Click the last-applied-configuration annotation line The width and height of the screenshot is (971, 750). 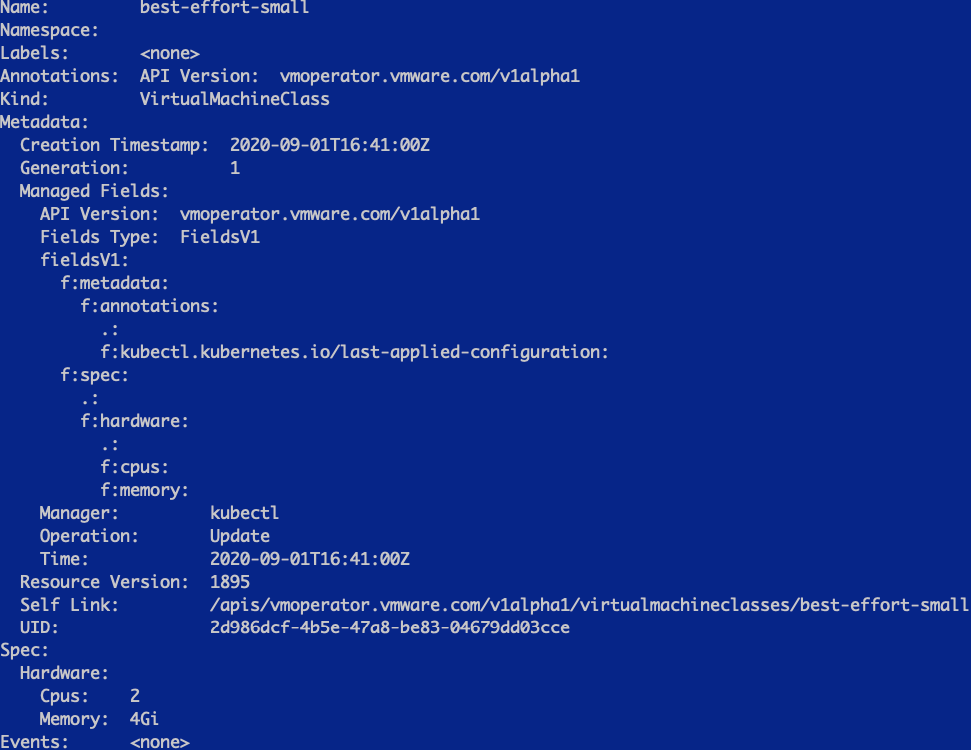(354, 352)
